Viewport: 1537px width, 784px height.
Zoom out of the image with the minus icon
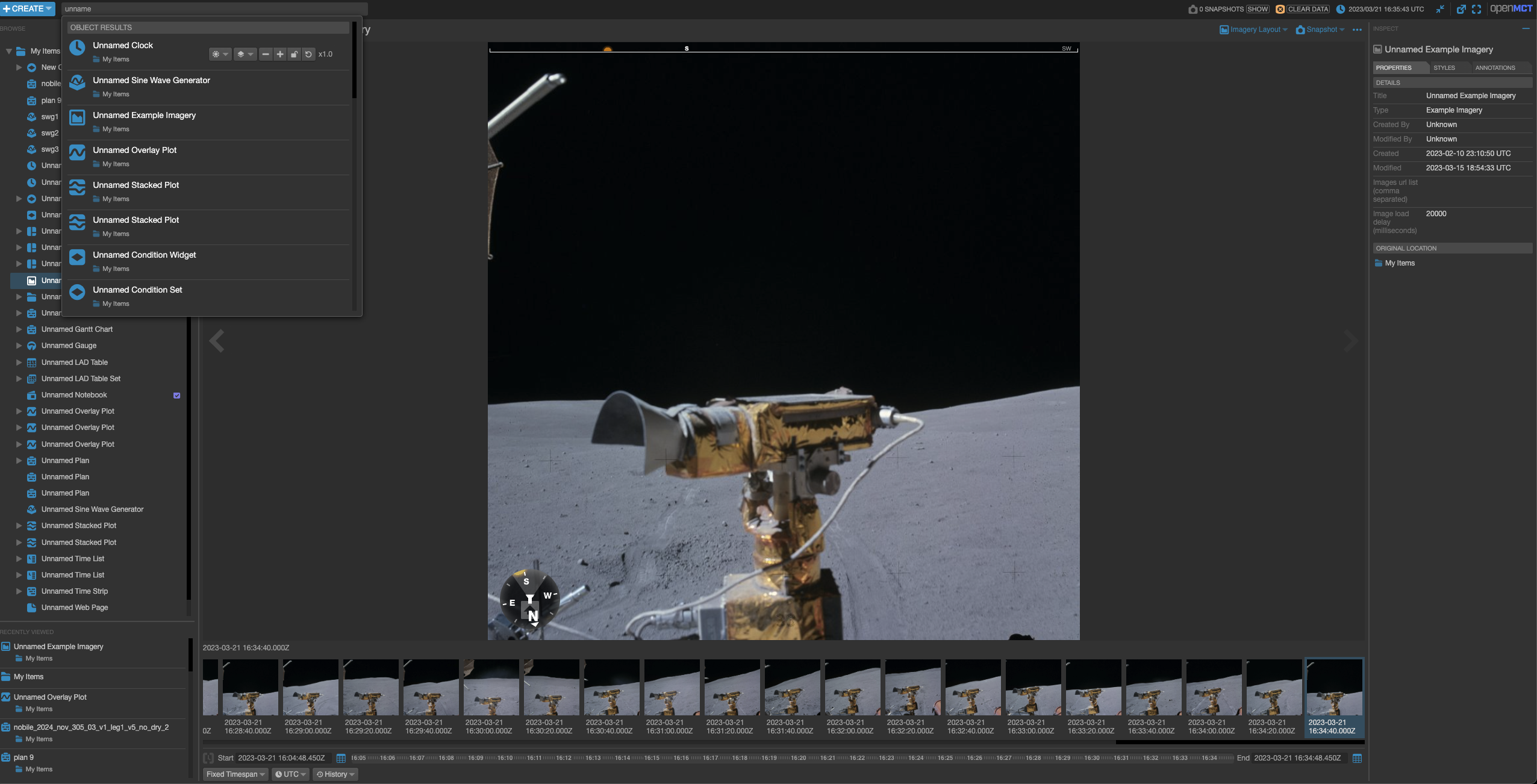point(266,54)
